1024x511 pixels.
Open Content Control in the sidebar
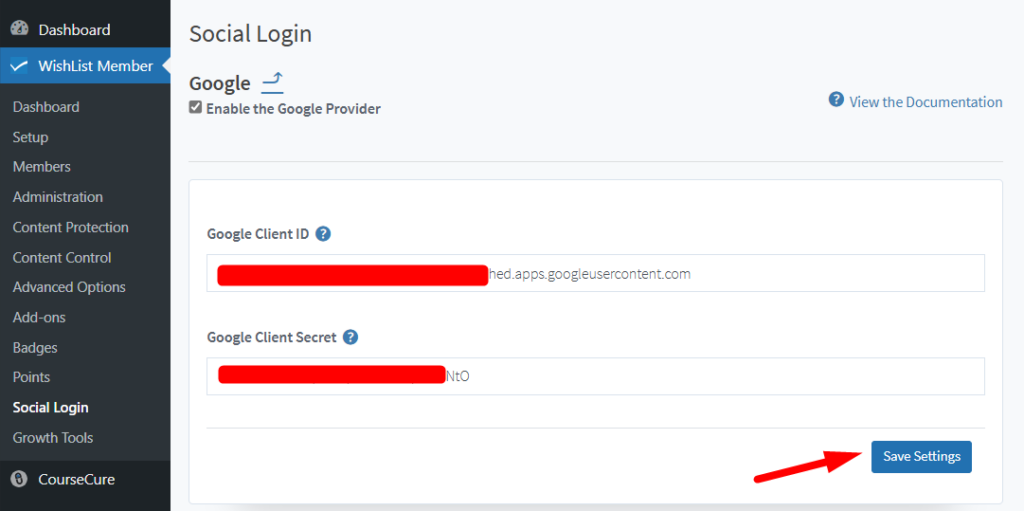(62, 257)
